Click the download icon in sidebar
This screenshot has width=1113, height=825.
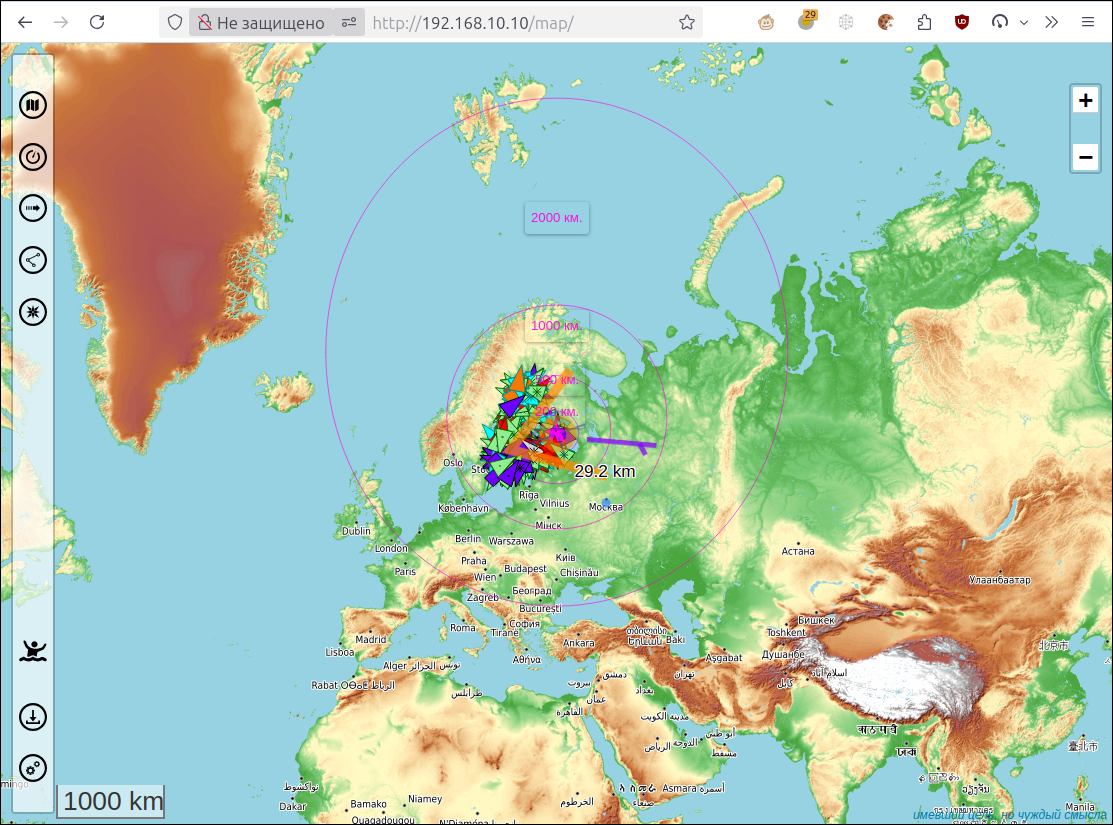(33, 716)
